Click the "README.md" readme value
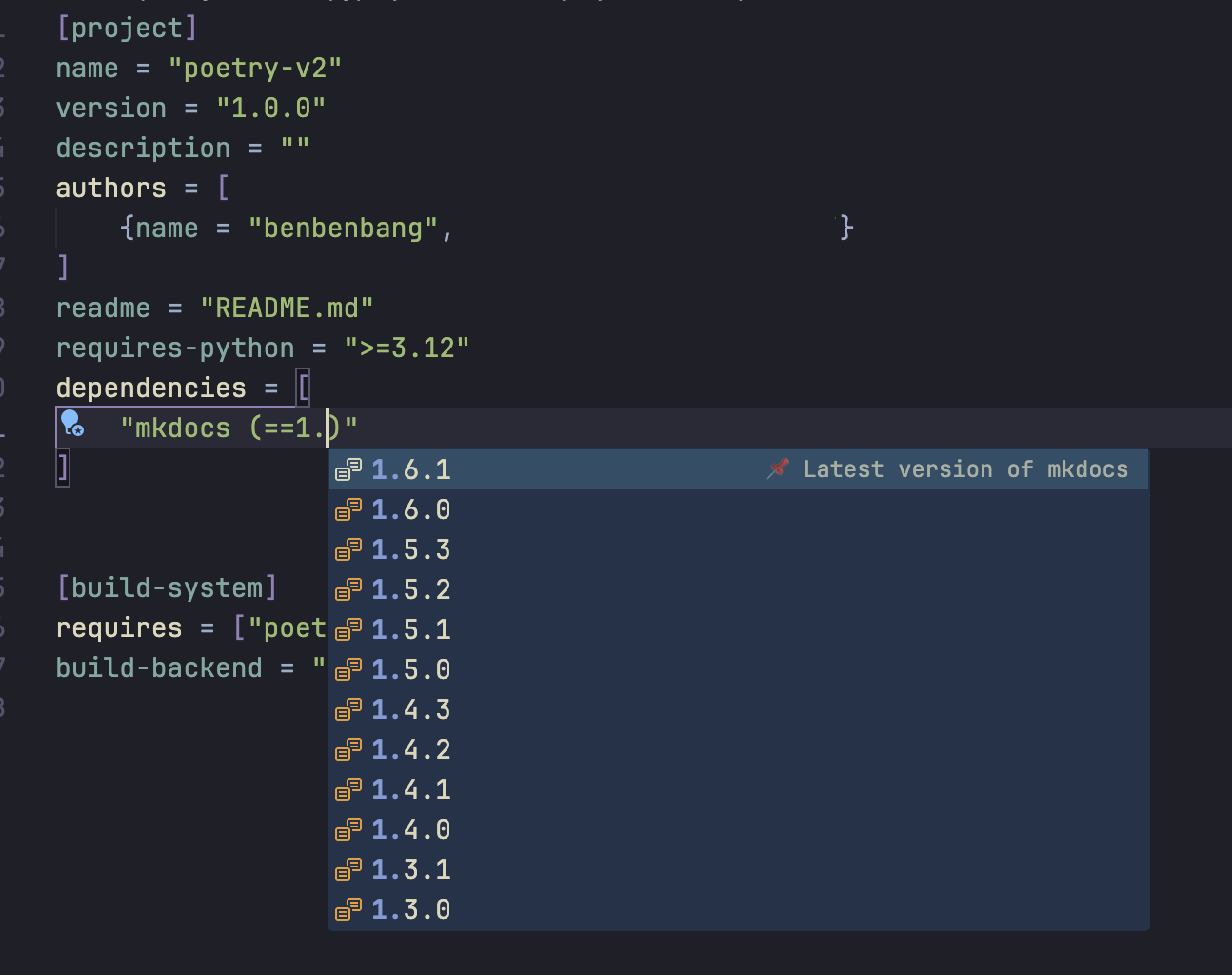The width and height of the screenshot is (1232, 975). click(x=287, y=308)
